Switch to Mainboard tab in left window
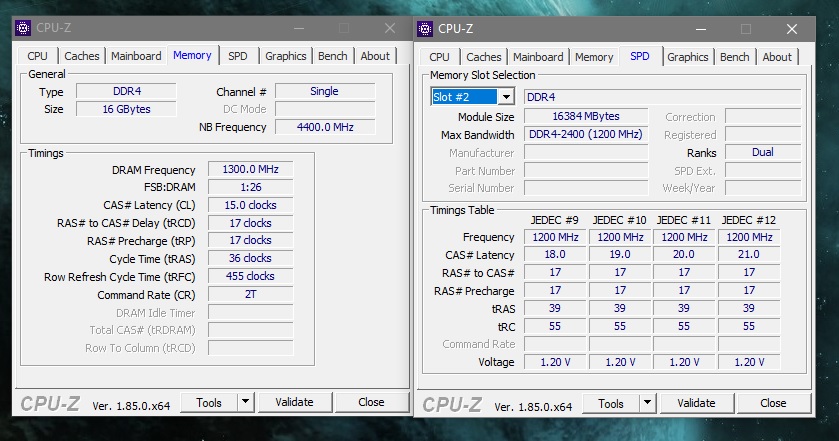The width and height of the screenshot is (839, 441). pyautogui.click(x=136, y=56)
